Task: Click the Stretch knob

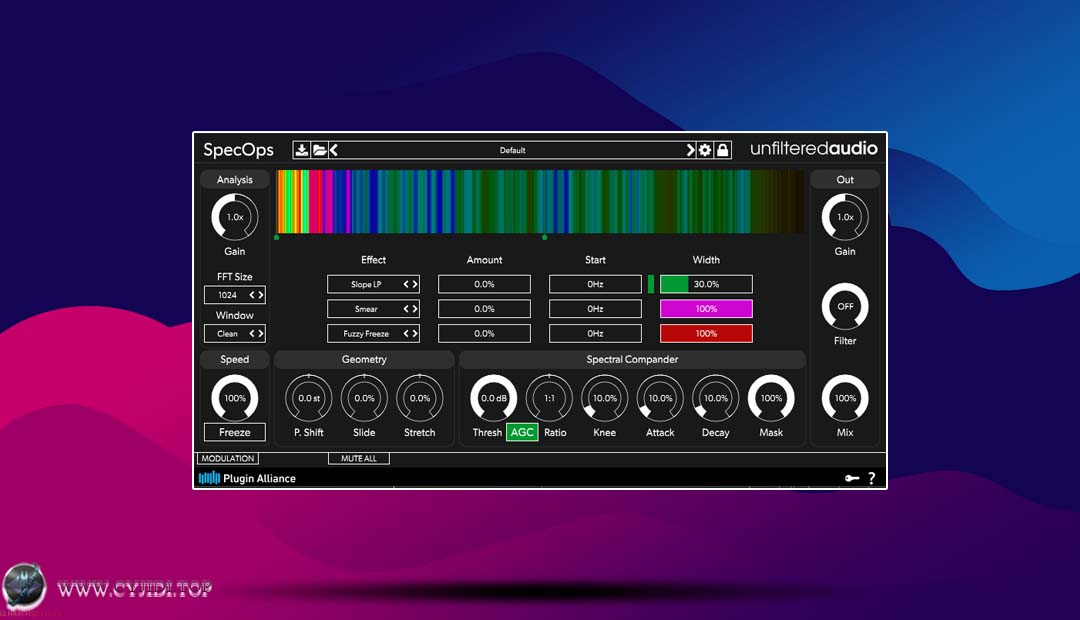Action: tap(419, 398)
